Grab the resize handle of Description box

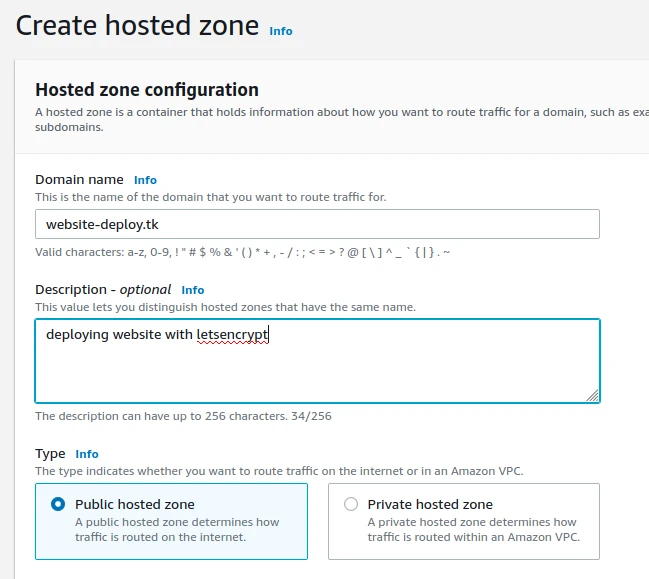click(x=593, y=395)
